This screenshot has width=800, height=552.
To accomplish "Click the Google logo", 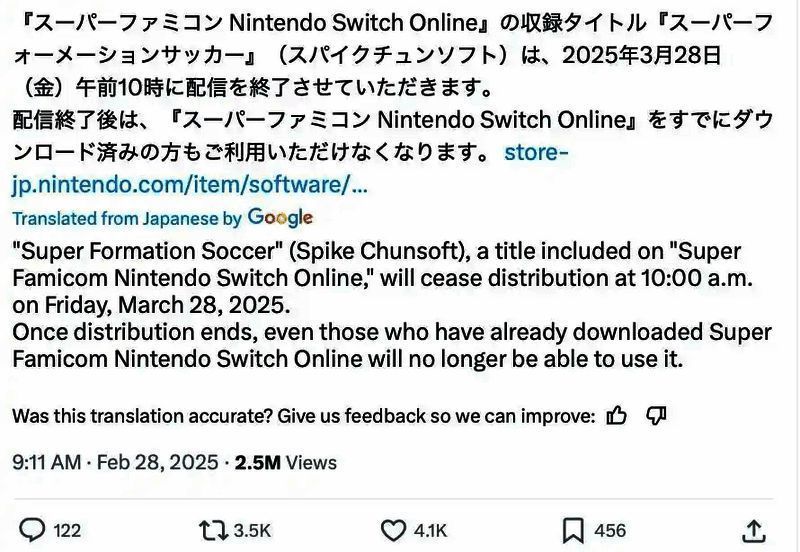I will coord(280,217).
